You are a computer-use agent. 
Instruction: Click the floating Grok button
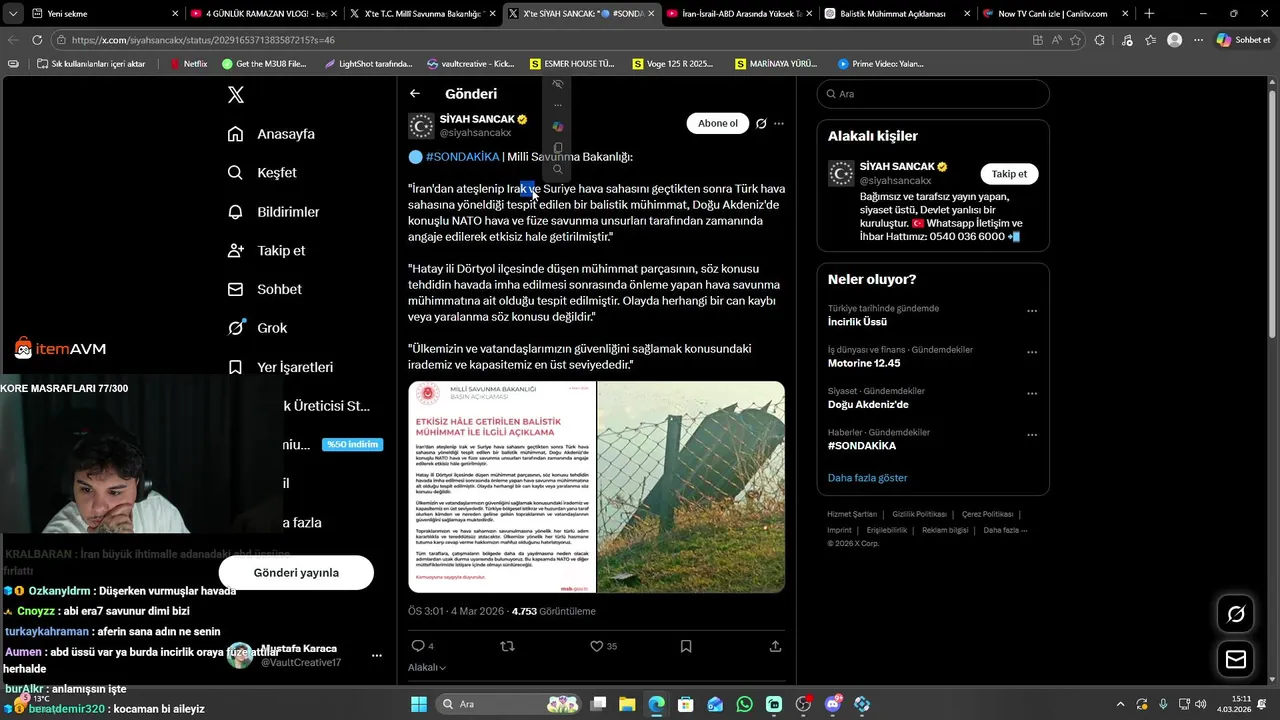[x=1236, y=614]
